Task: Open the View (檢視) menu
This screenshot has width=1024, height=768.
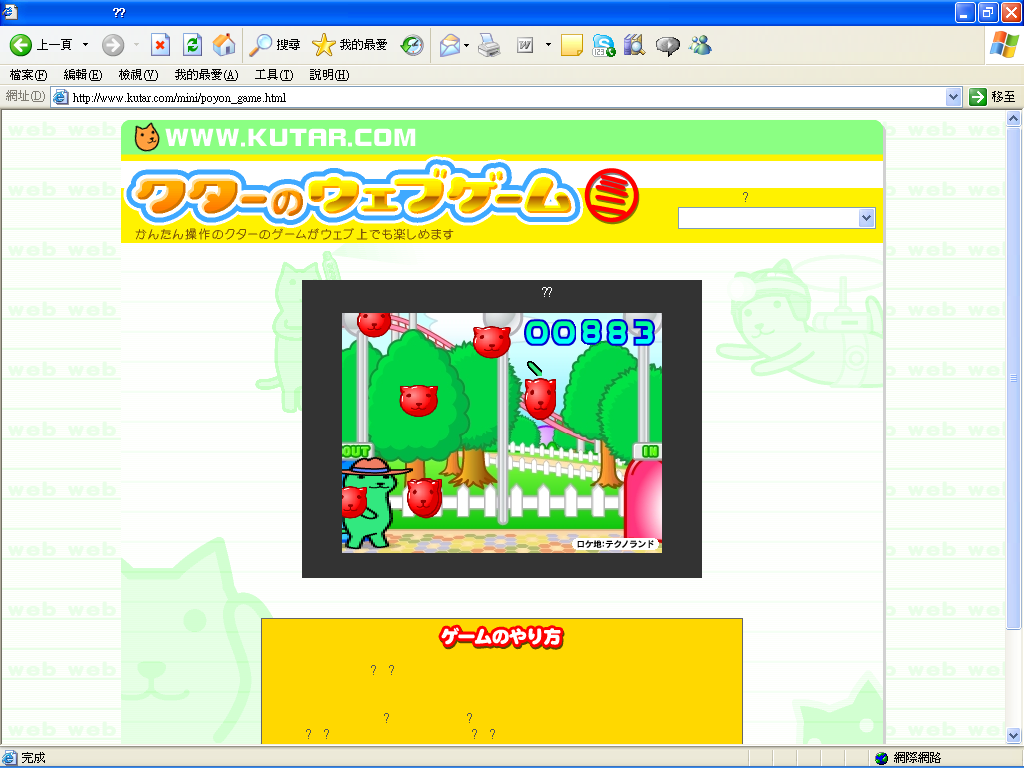Action: pos(138,75)
